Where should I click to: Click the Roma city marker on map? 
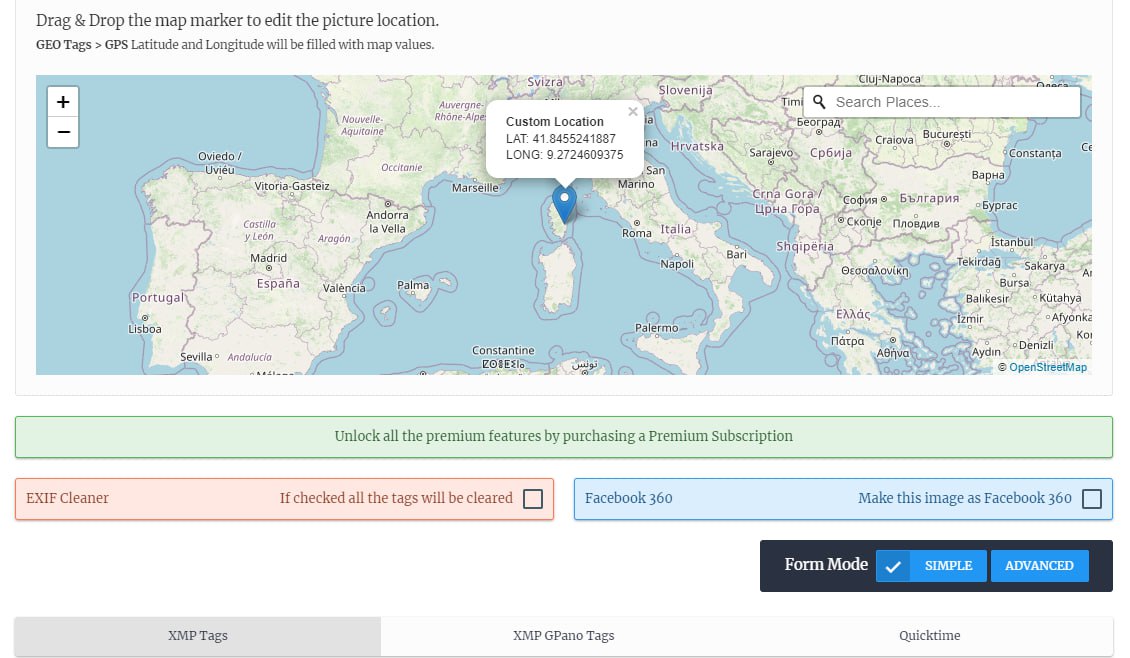click(x=636, y=223)
